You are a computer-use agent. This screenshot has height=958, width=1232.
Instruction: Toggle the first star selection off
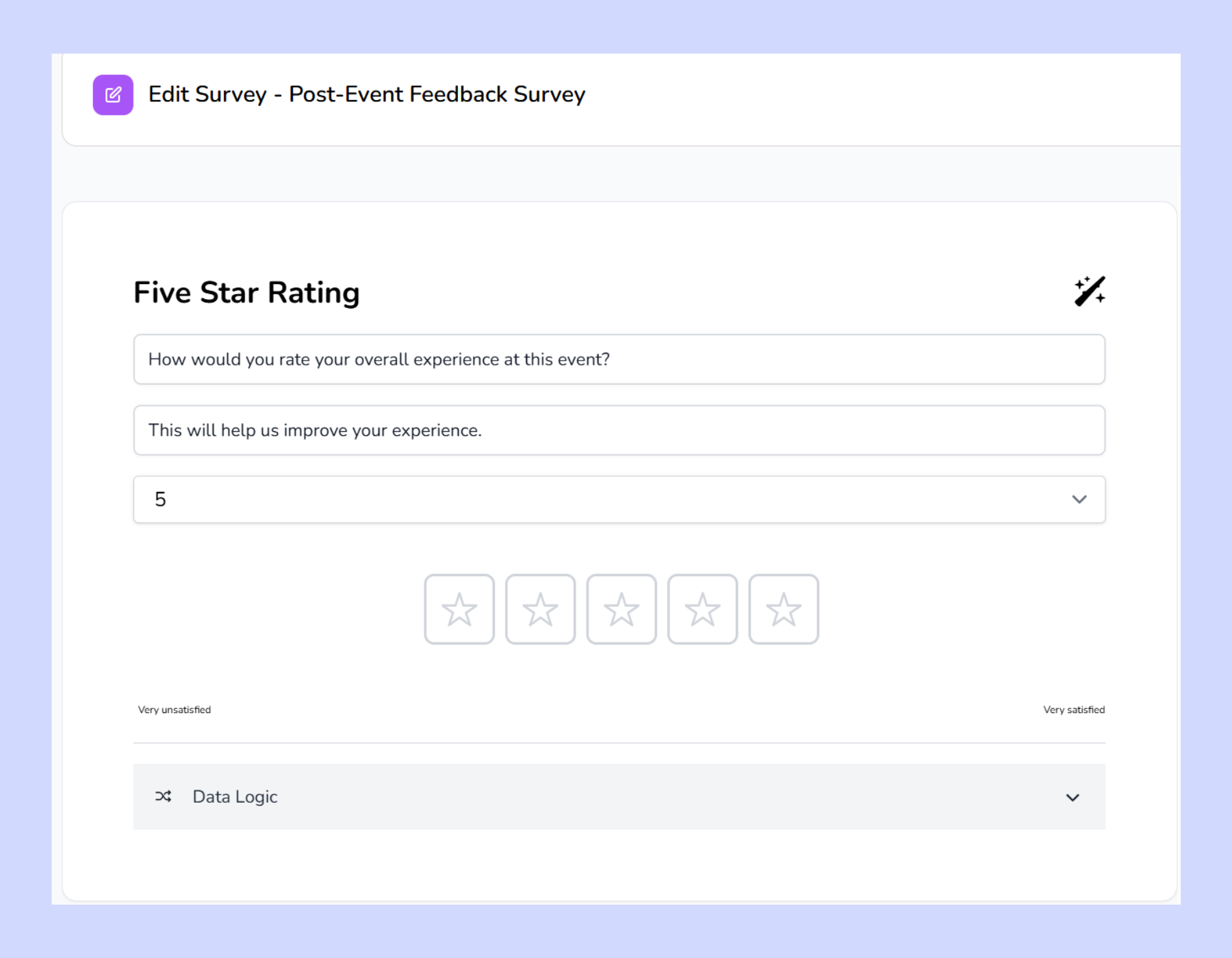[459, 608]
